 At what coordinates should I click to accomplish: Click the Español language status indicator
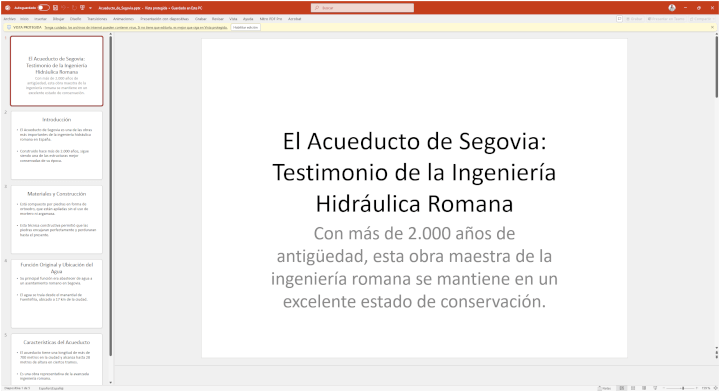click(x=51, y=388)
